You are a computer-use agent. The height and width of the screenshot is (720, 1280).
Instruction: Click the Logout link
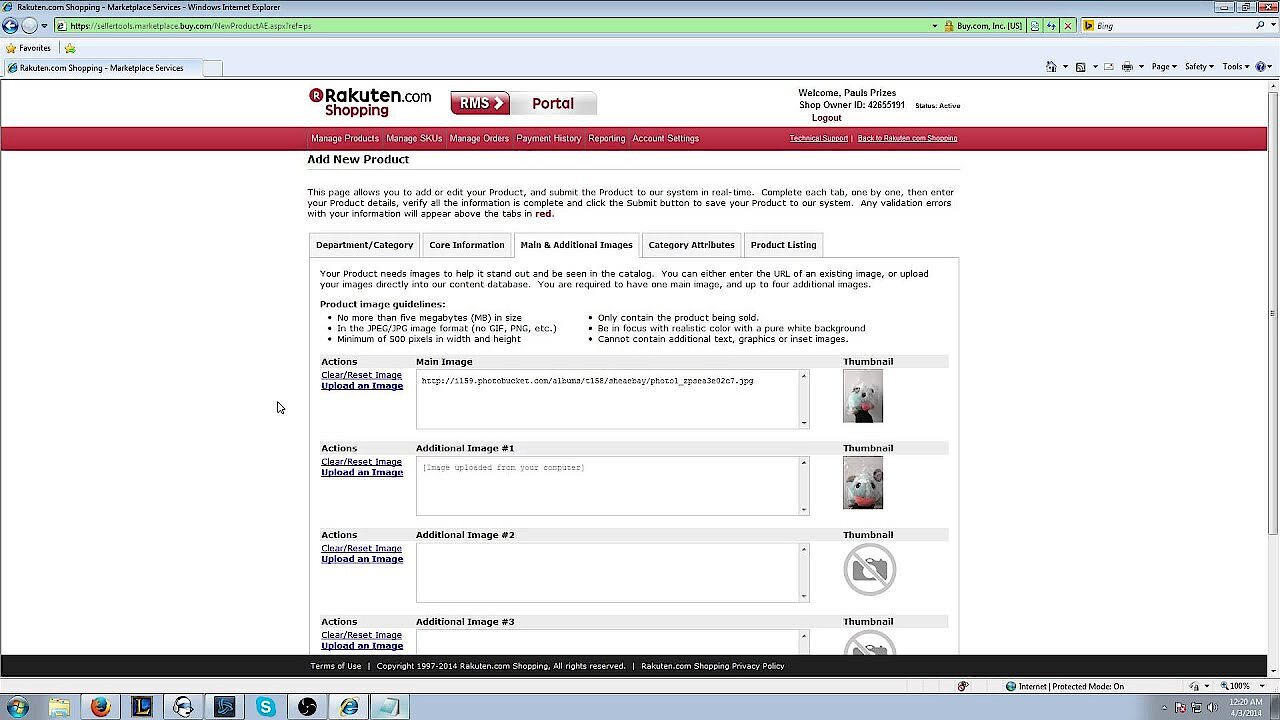pos(826,118)
